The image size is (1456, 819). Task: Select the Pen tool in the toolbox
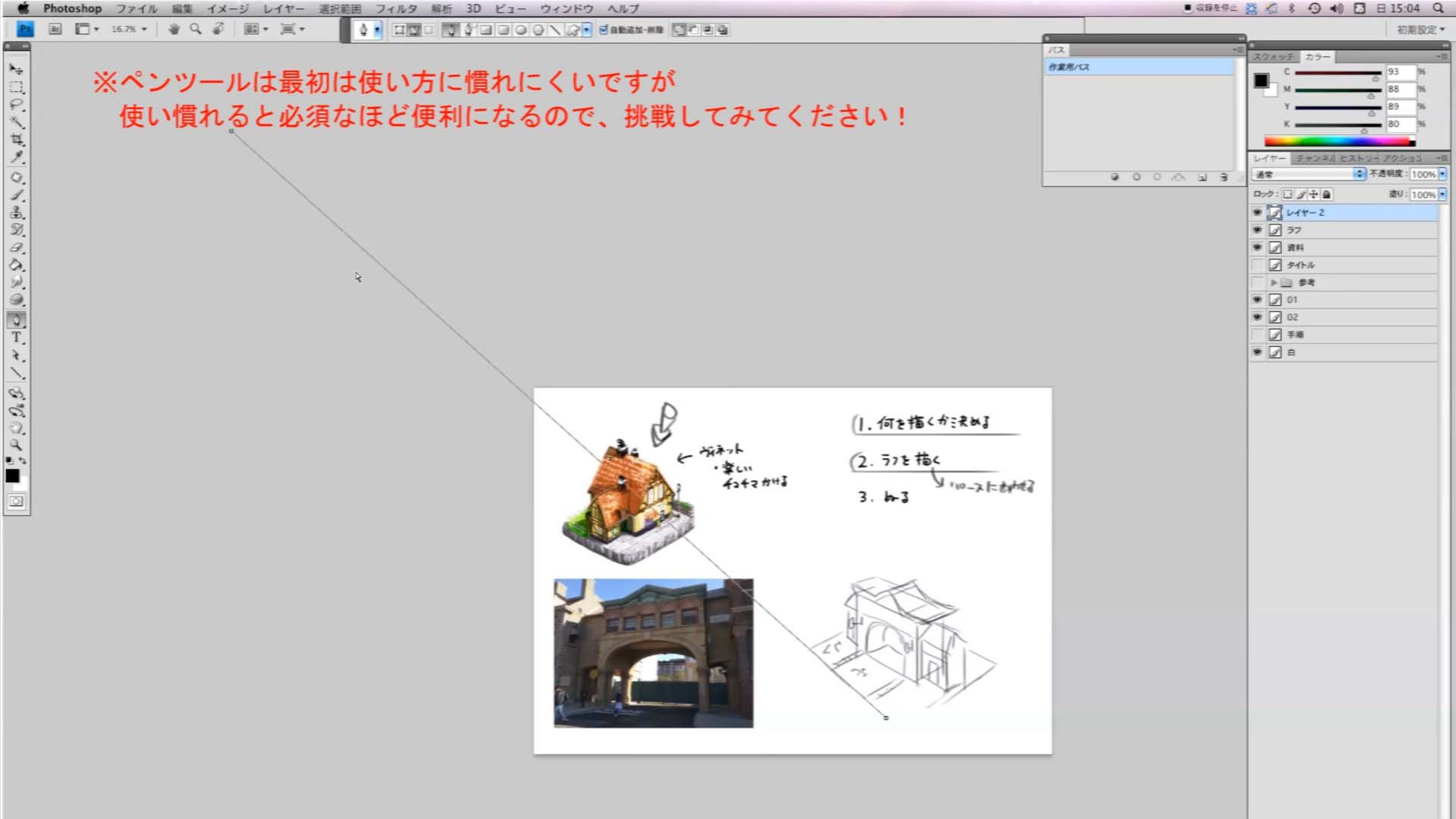(x=16, y=320)
